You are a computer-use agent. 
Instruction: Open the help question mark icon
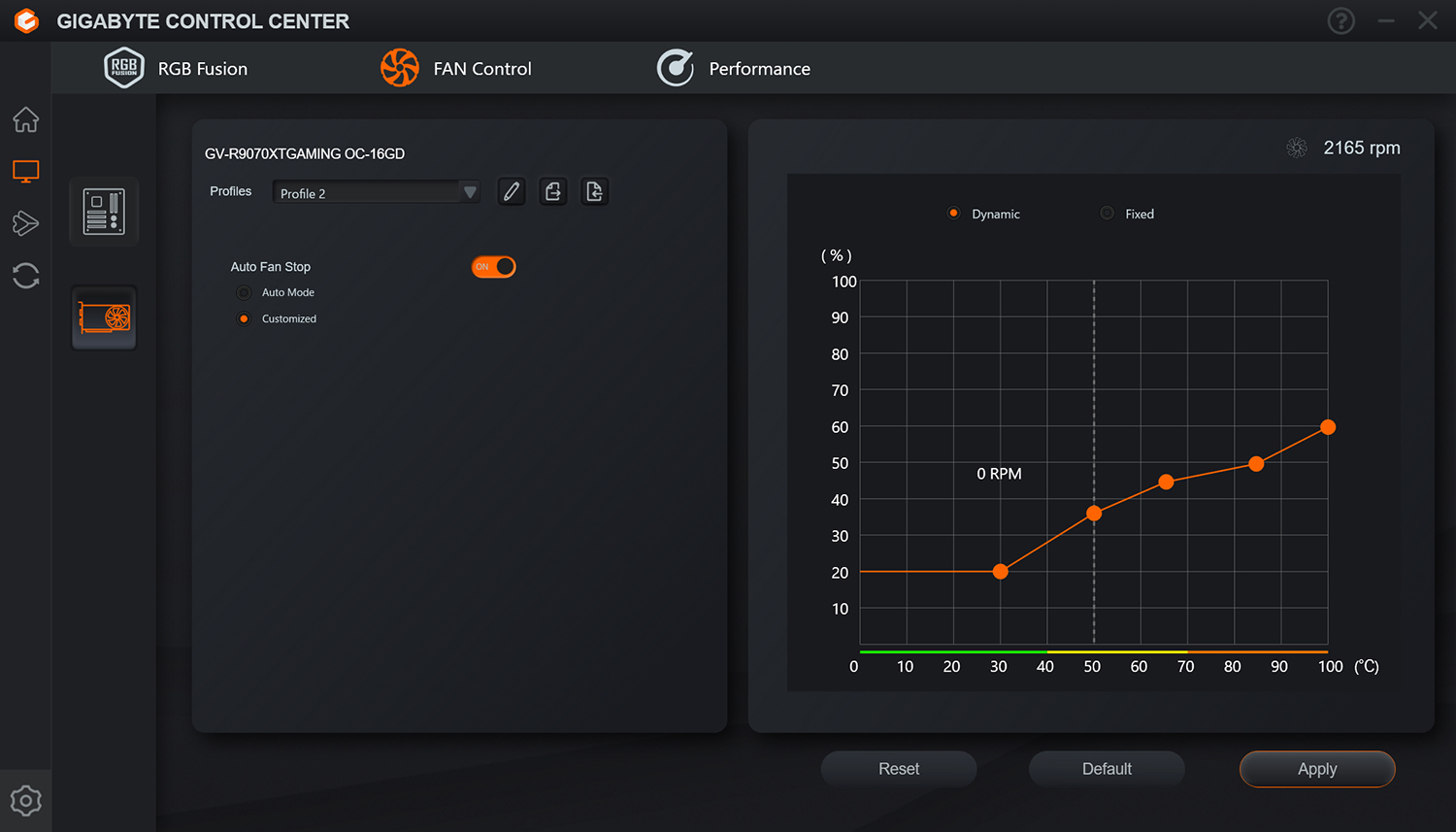tap(1340, 20)
